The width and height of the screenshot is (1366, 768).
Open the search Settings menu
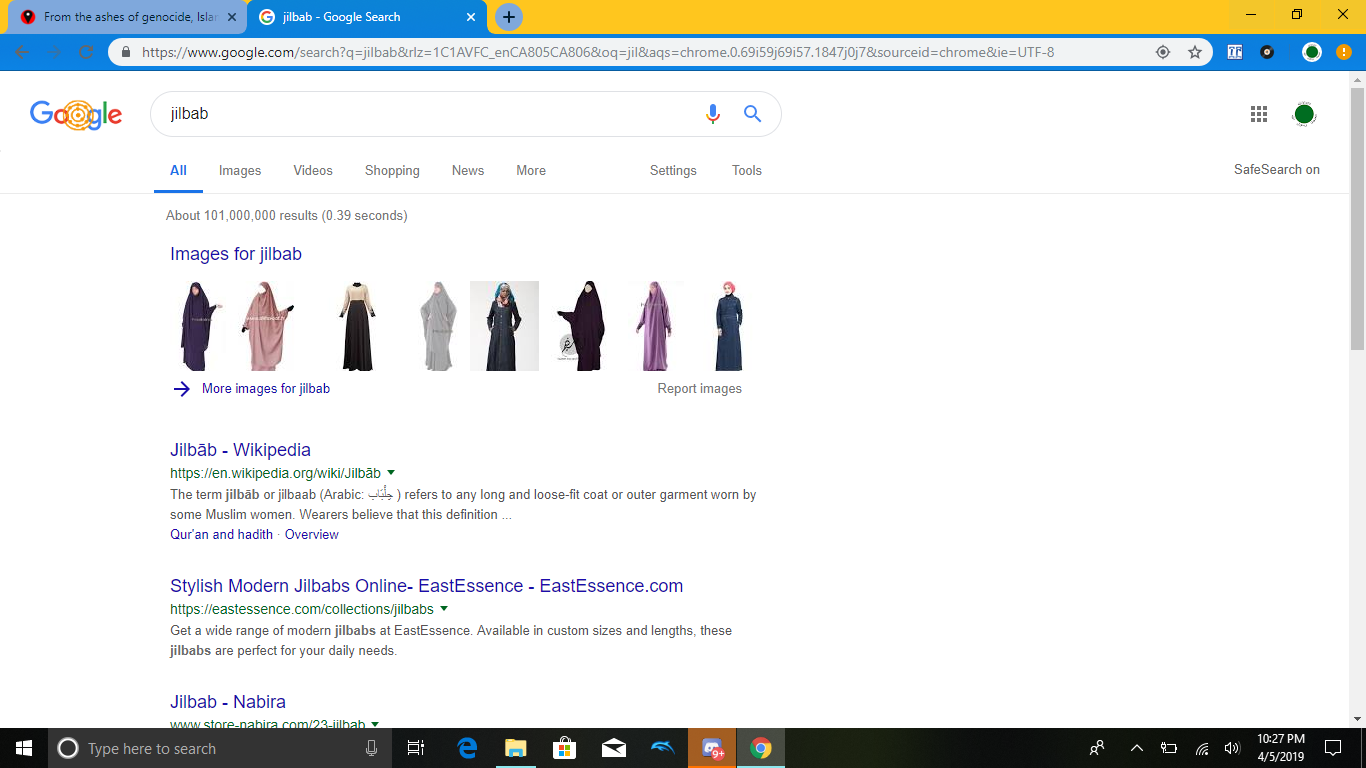coord(673,171)
